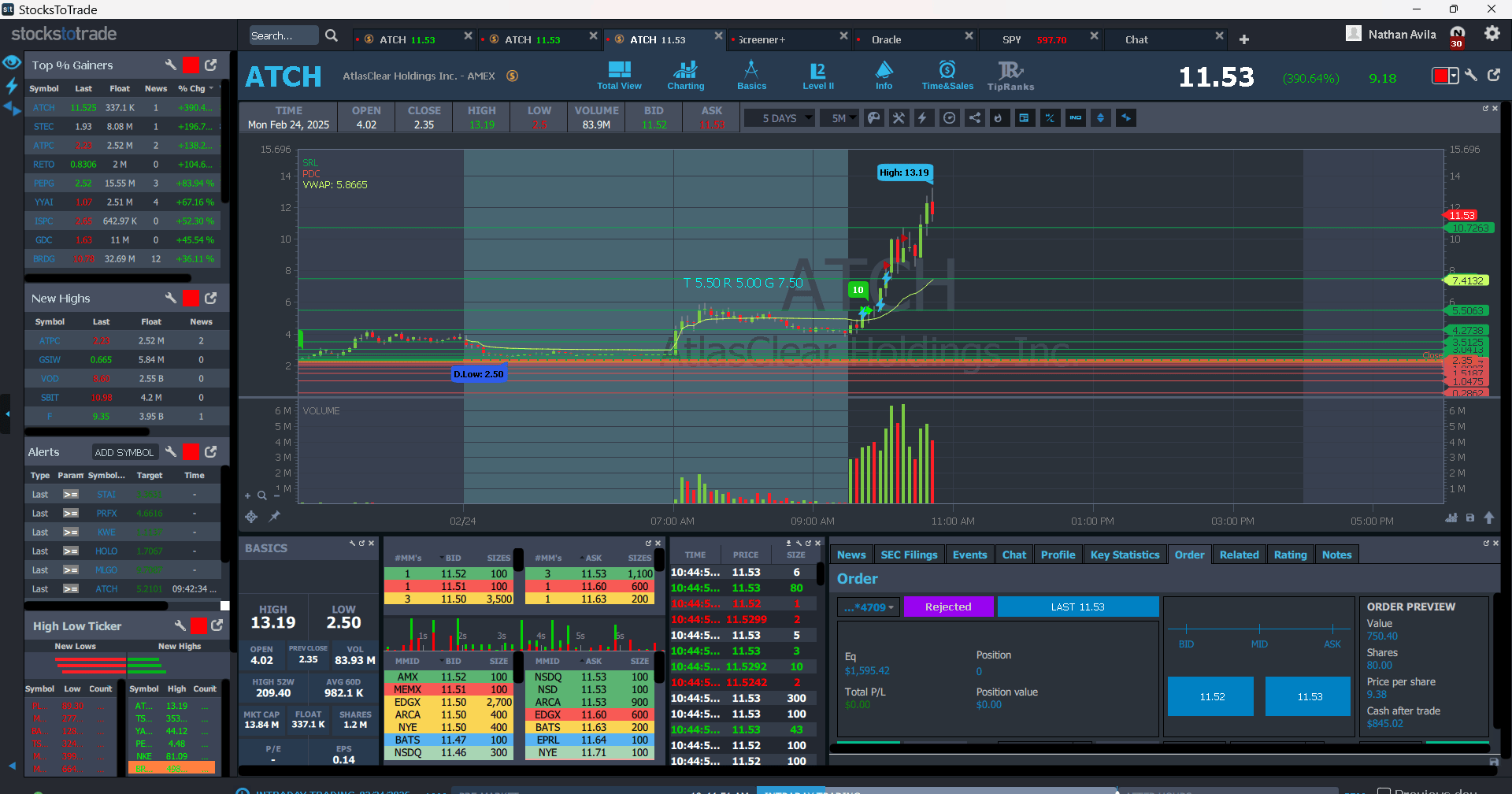Click the ADD SYMBOL button in Alerts
Screen dimensions: 1512x794
point(124,452)
